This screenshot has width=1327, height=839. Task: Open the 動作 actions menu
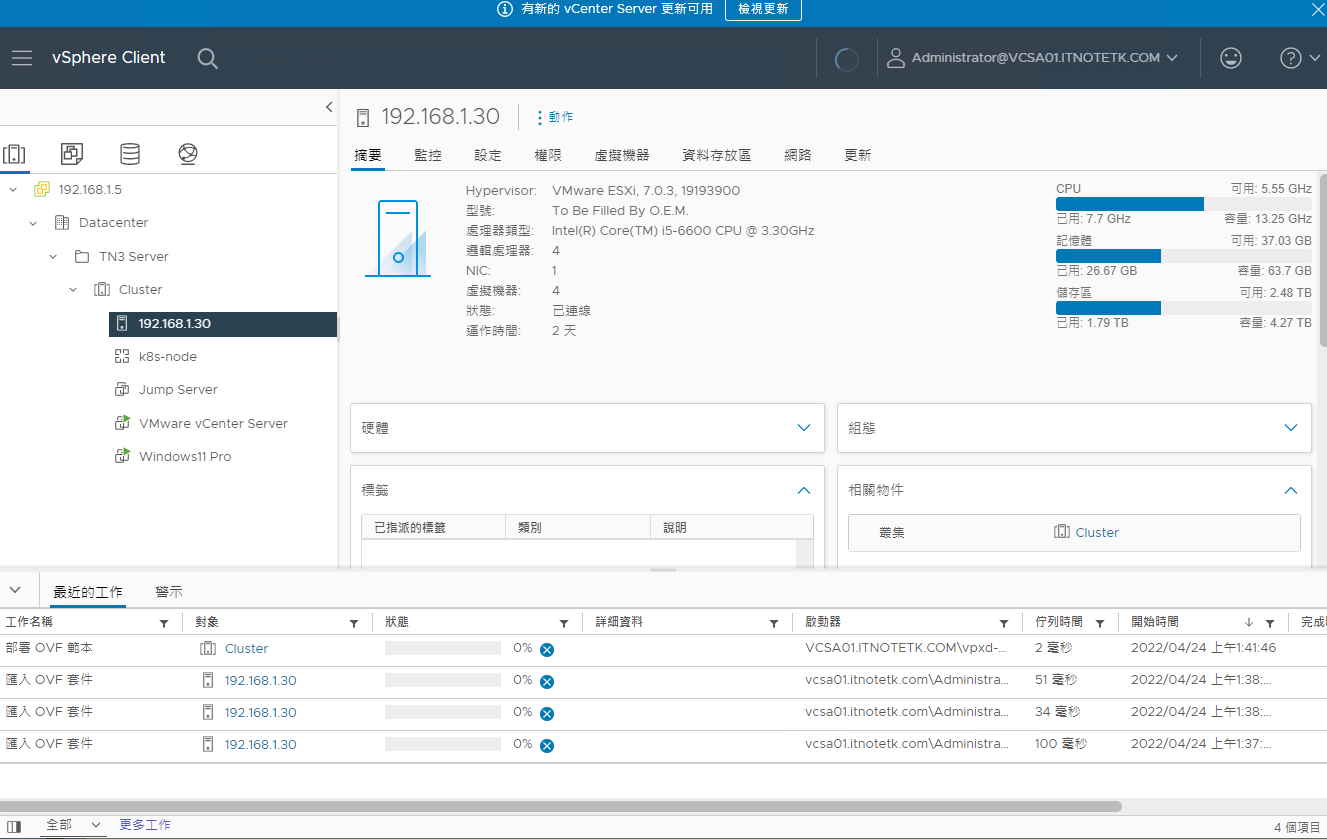tap(555, 117)
